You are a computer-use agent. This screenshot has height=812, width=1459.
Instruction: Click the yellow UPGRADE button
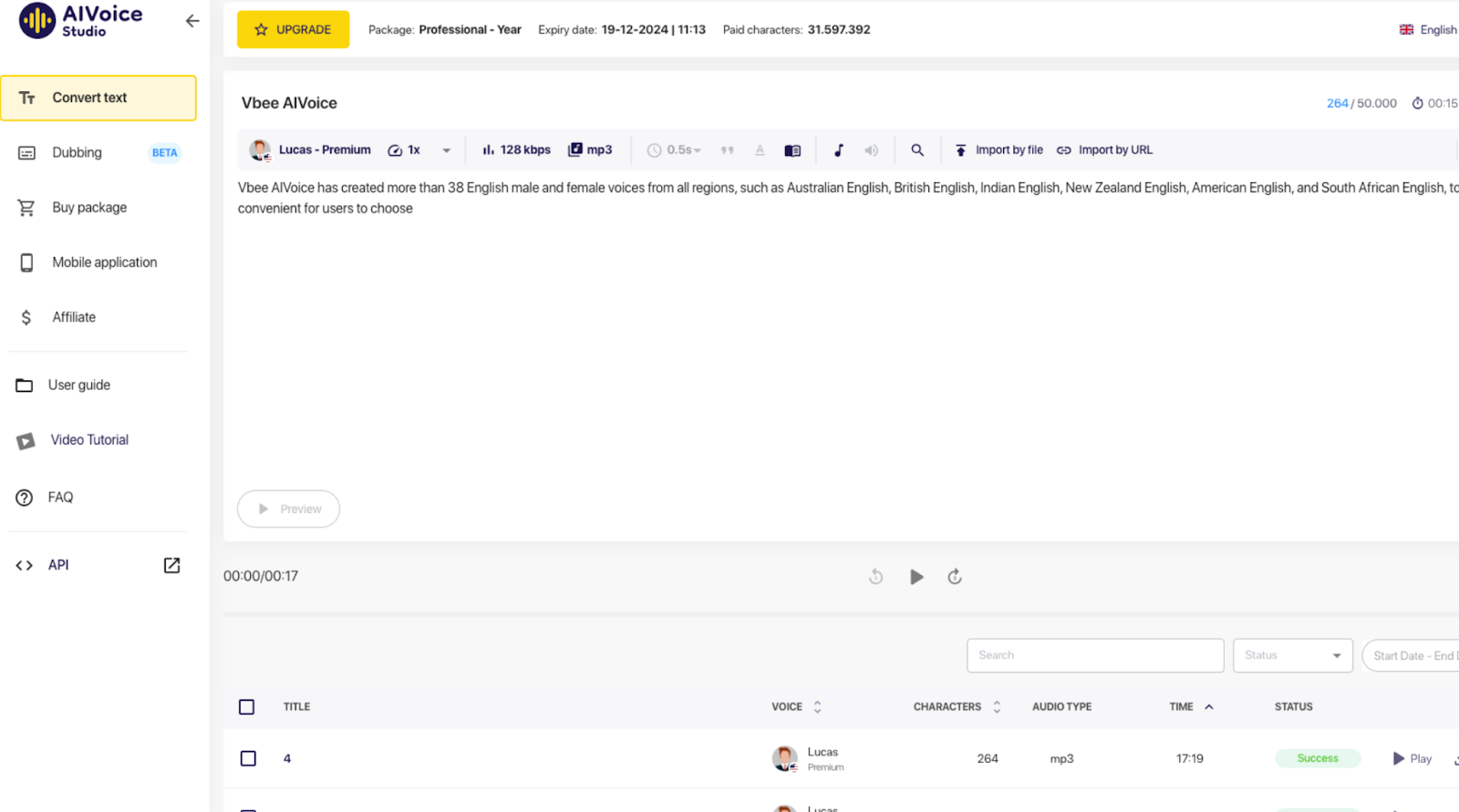pos(293,30)
